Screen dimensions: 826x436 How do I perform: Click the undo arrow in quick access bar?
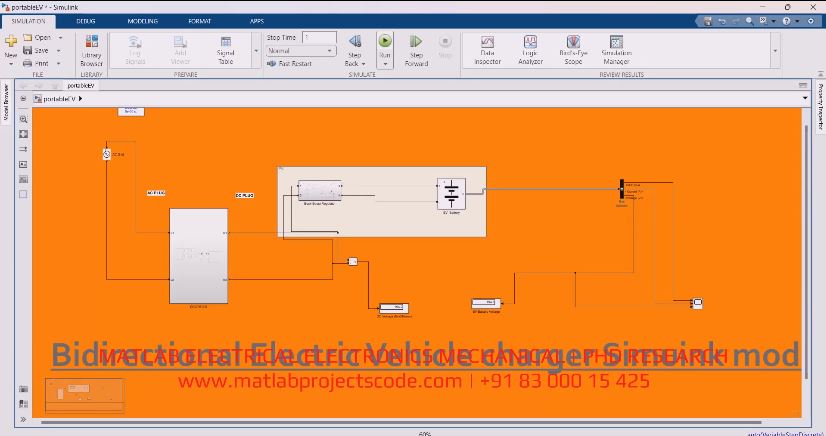[x=722, y=21]
